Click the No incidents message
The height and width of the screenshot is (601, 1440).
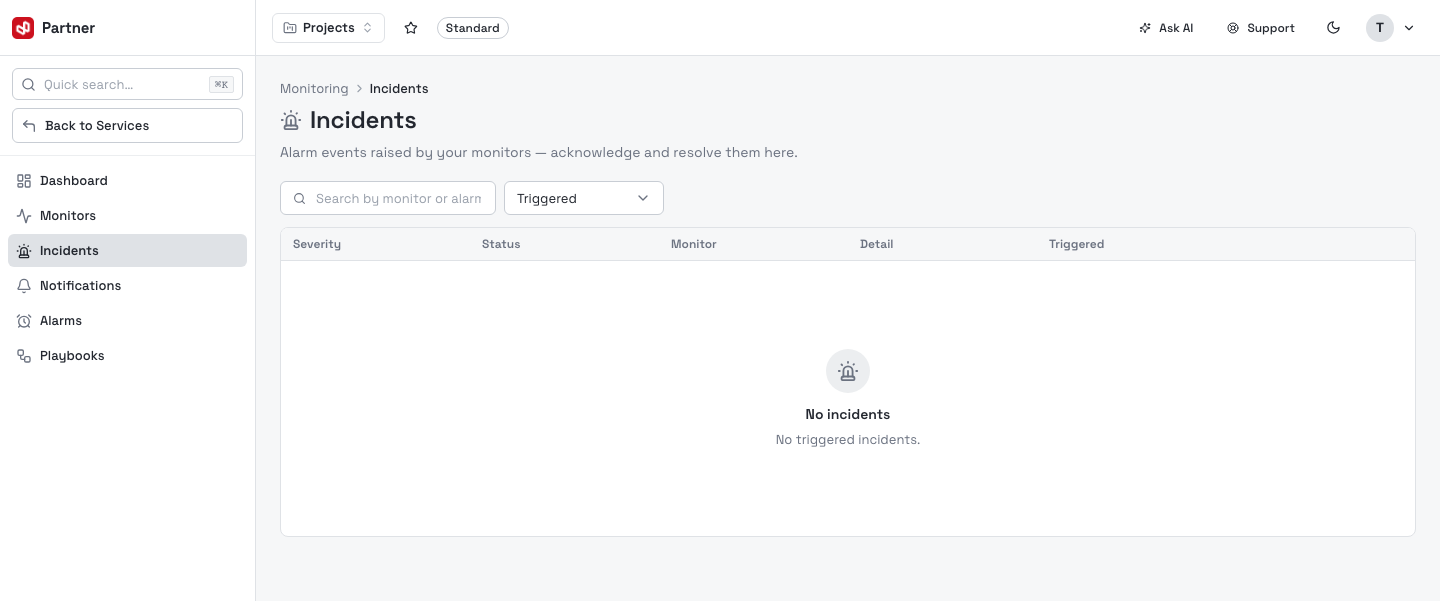pyautogui.click(x=848, y=414)
